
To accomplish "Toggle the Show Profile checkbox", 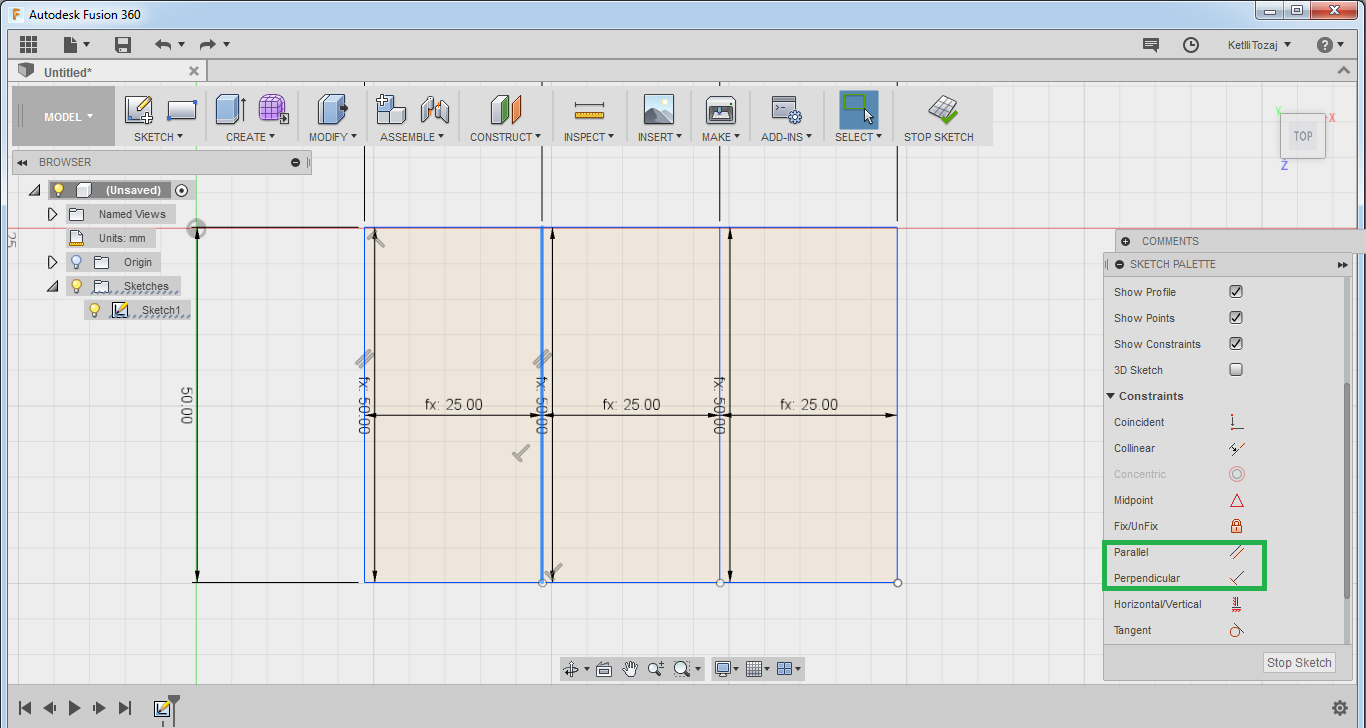I will pos(1236,292).
